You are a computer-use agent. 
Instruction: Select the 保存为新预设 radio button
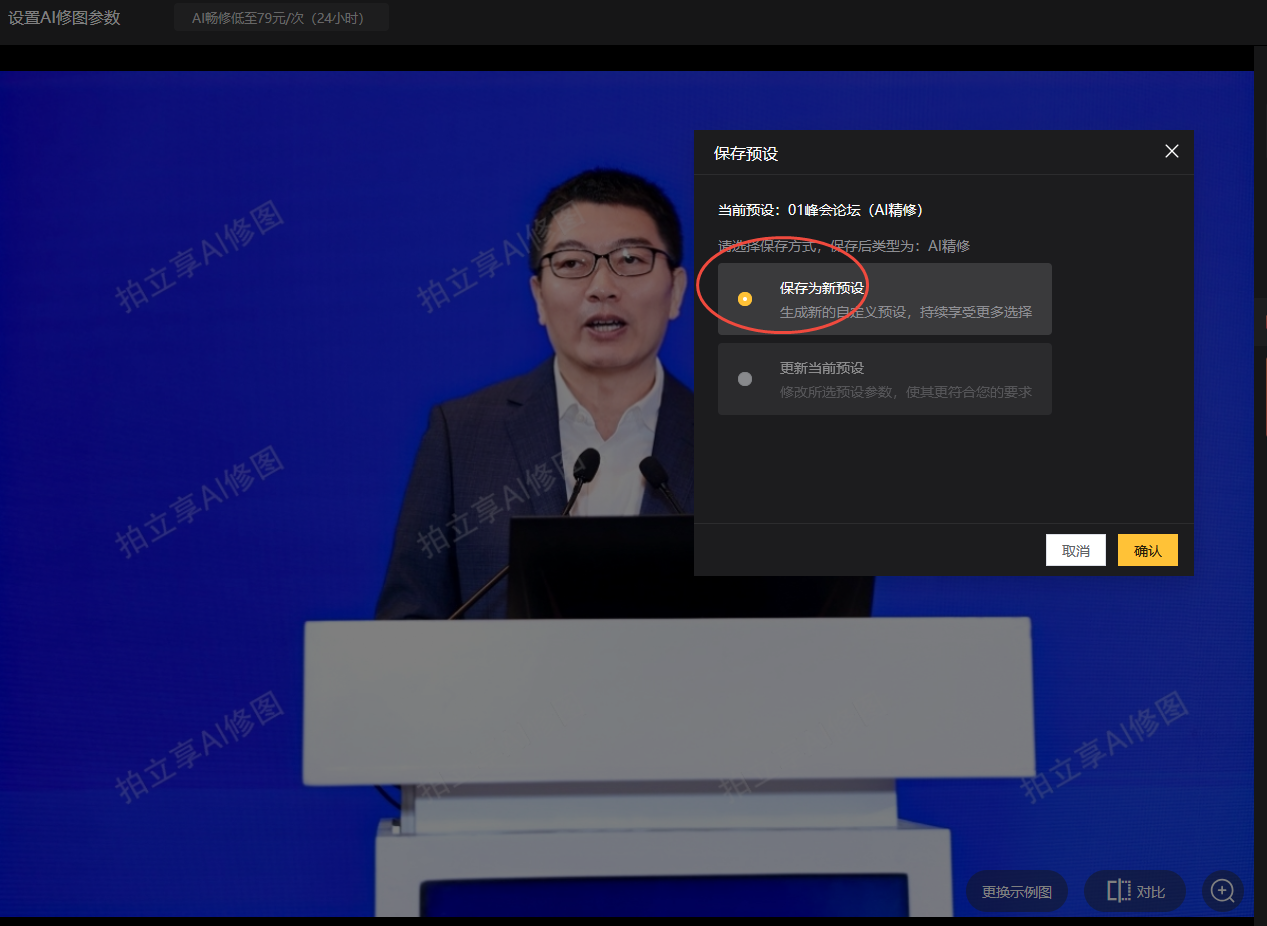(745, 299)
